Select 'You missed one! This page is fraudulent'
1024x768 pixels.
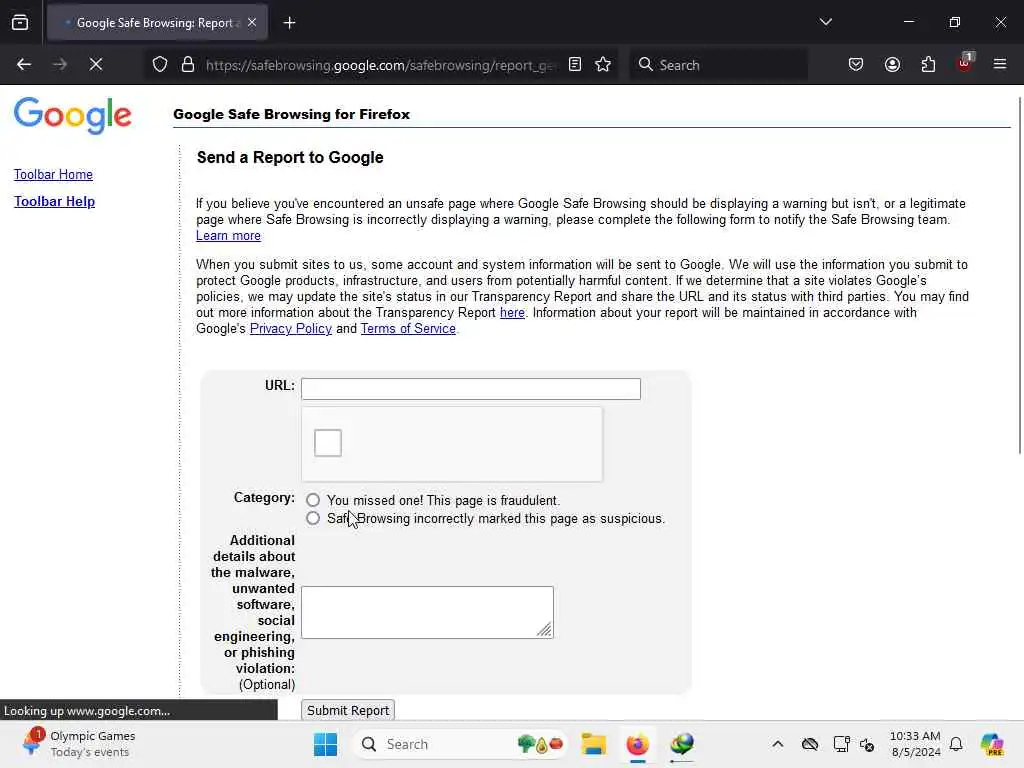(x=313, y=500)
